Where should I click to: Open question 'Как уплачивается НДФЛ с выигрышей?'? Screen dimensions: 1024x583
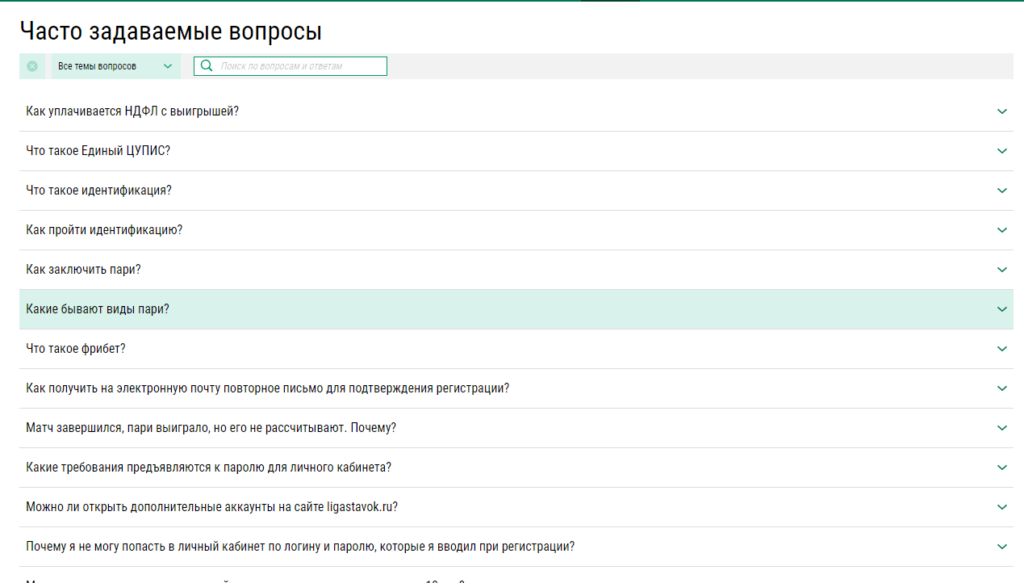[x=516, y=112]
